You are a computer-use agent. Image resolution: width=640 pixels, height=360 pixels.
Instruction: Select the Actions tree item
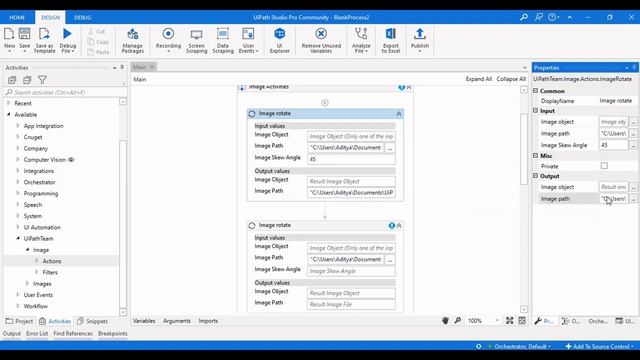(x=52, y=261)
